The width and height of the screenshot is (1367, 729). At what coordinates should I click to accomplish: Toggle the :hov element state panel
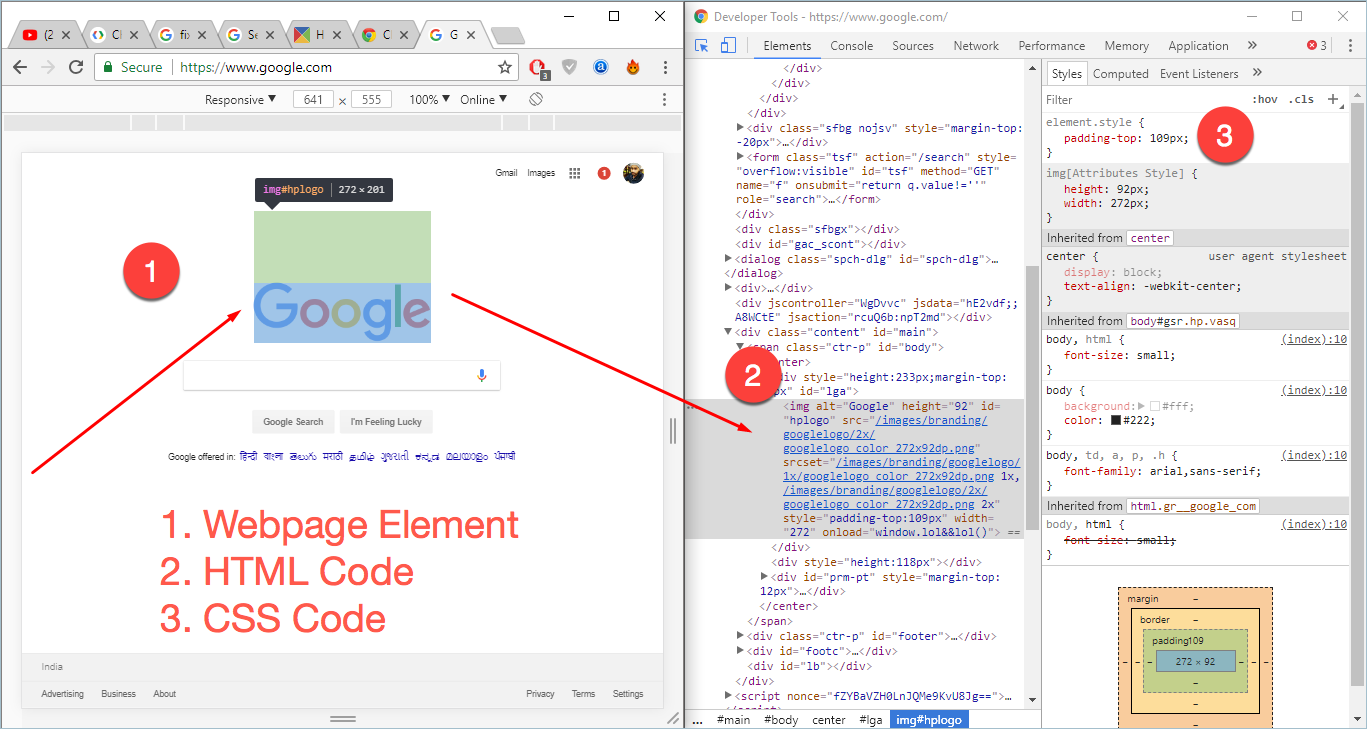(1264, 99)
